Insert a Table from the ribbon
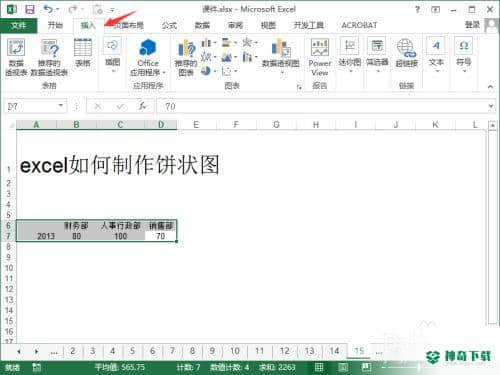 tap(83, 53)
